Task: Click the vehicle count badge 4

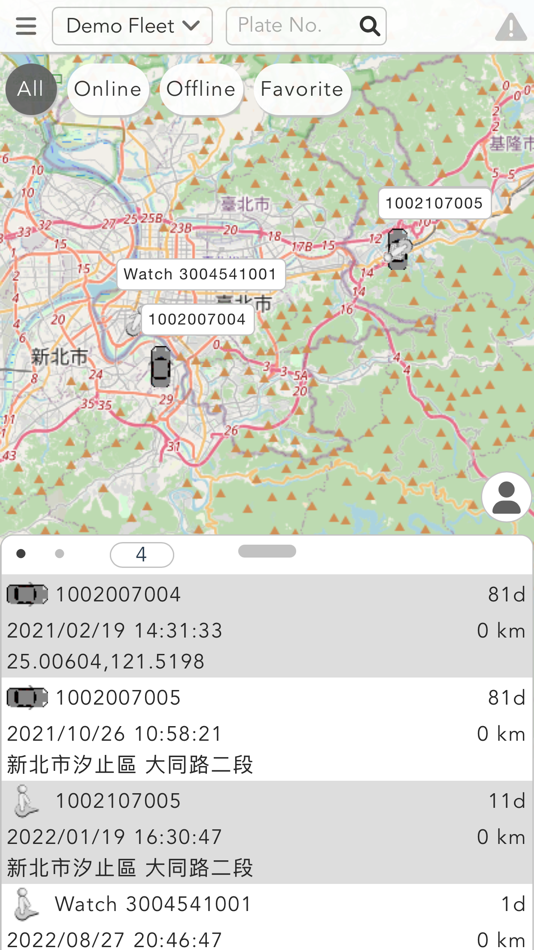Action: [142, 555]
